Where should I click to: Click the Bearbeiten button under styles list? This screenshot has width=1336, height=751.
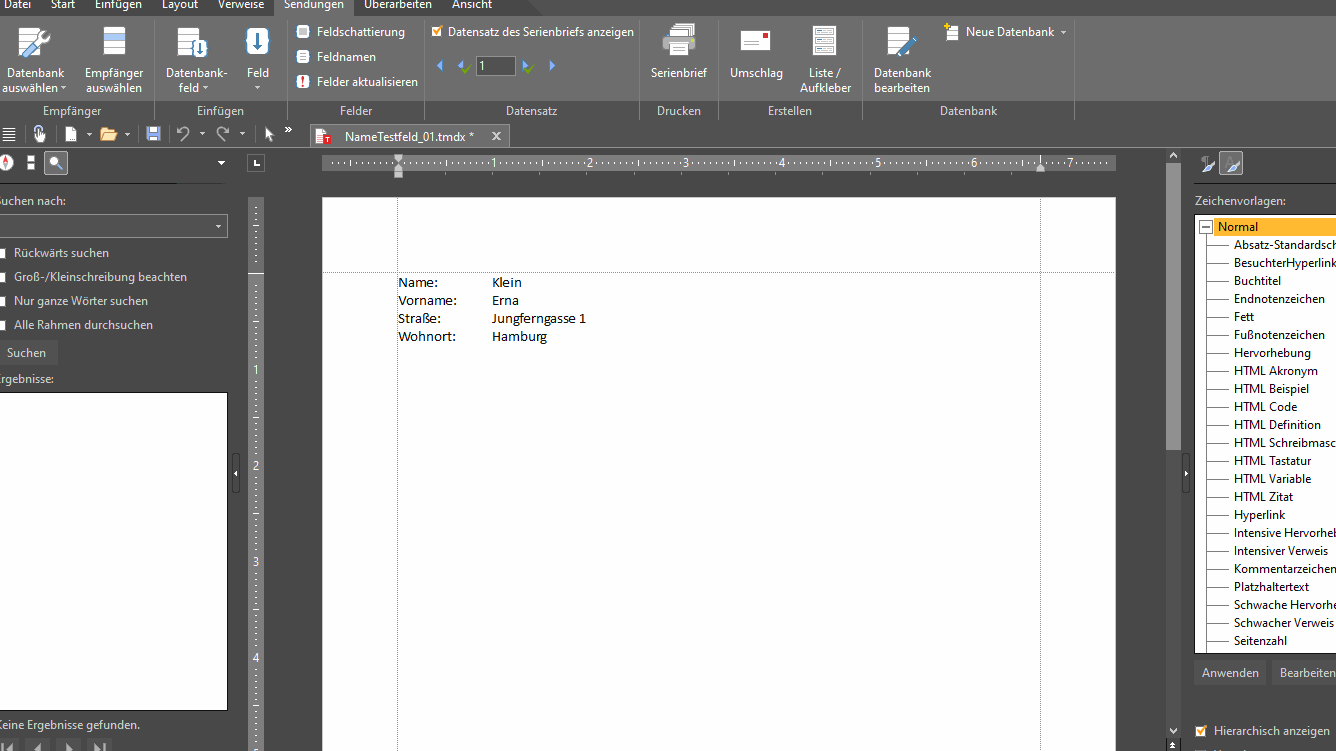tap(1305, 673)
